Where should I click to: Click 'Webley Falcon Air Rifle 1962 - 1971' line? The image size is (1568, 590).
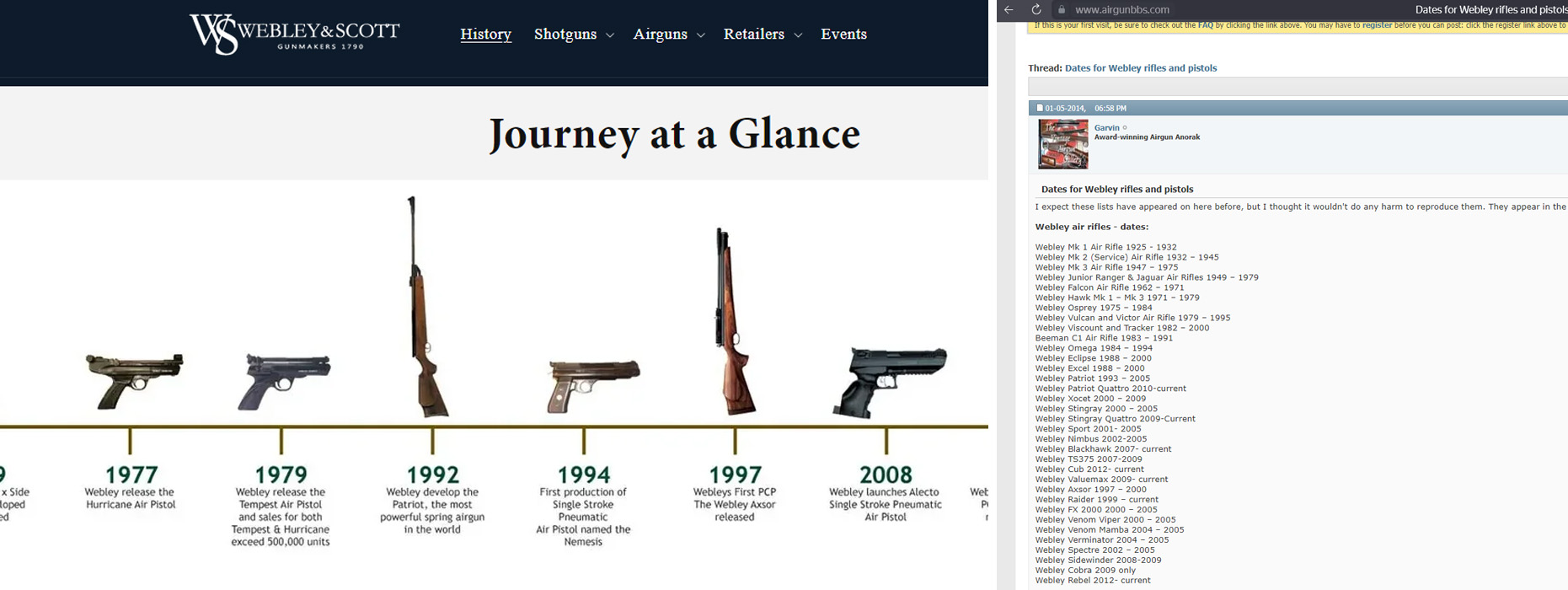pos(1110,287)
